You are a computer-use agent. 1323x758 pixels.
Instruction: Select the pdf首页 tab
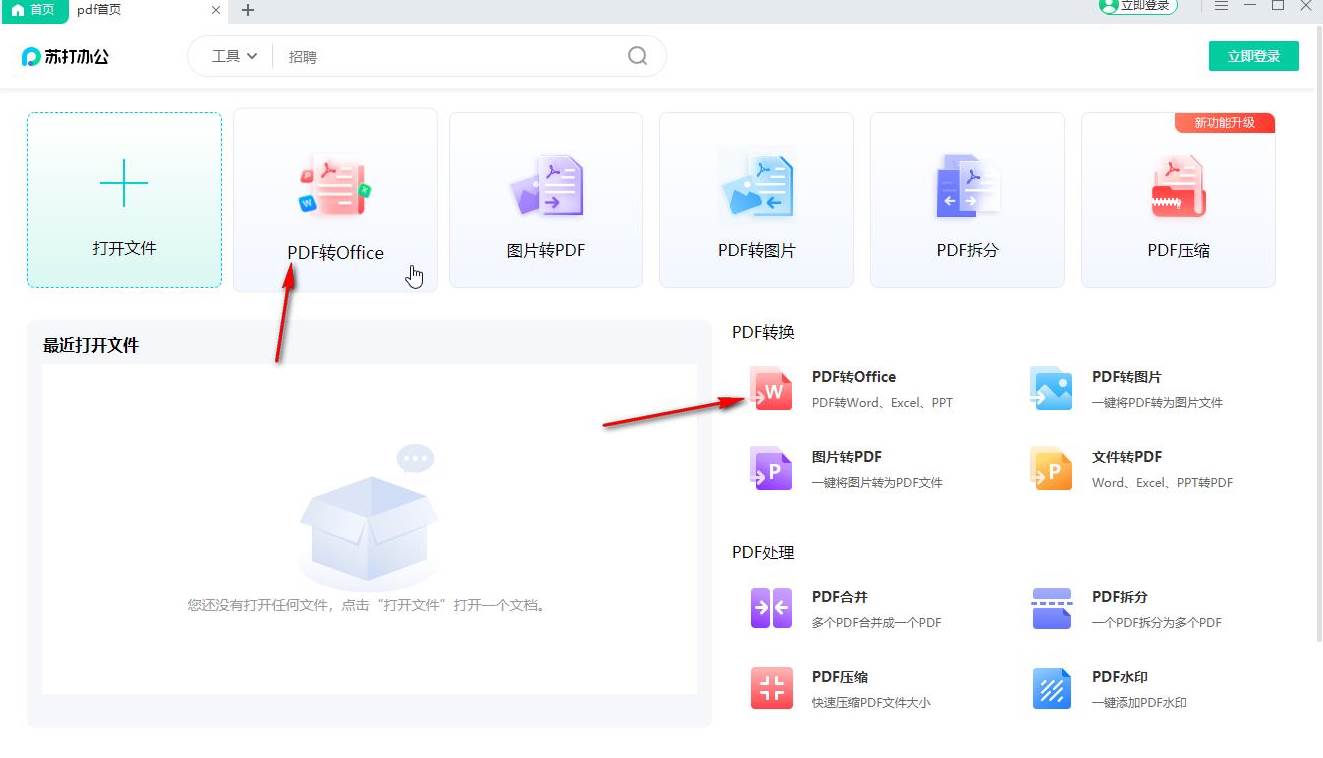(148, 10)
